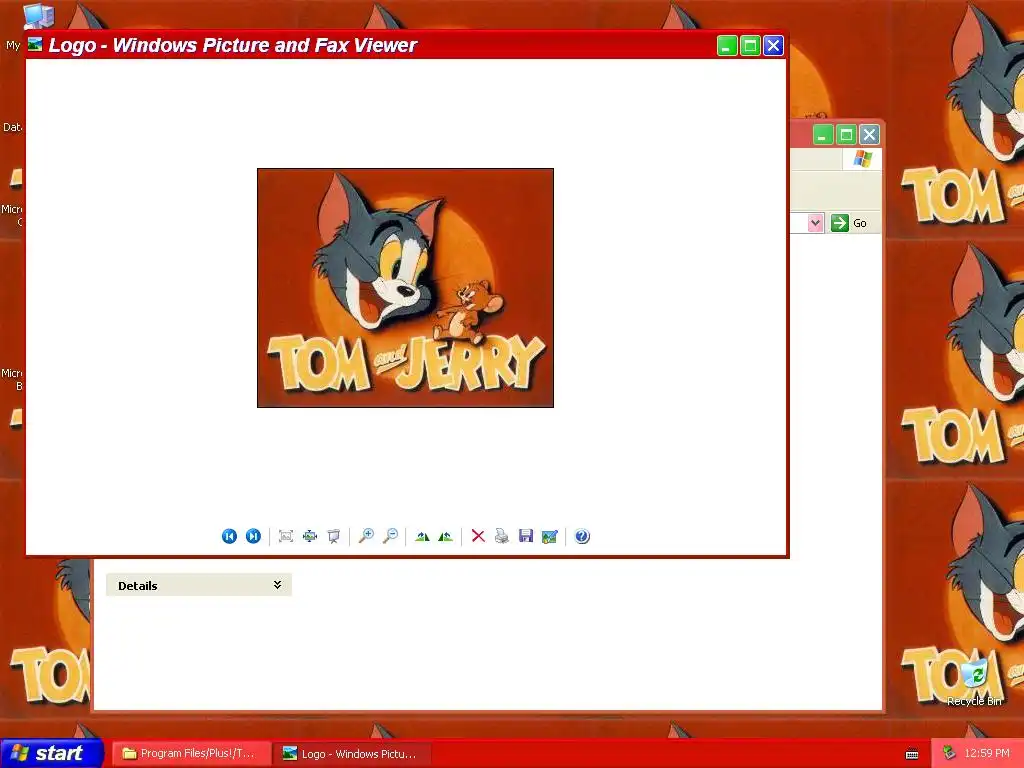Select Best Fit view icon

pos(286,536)
